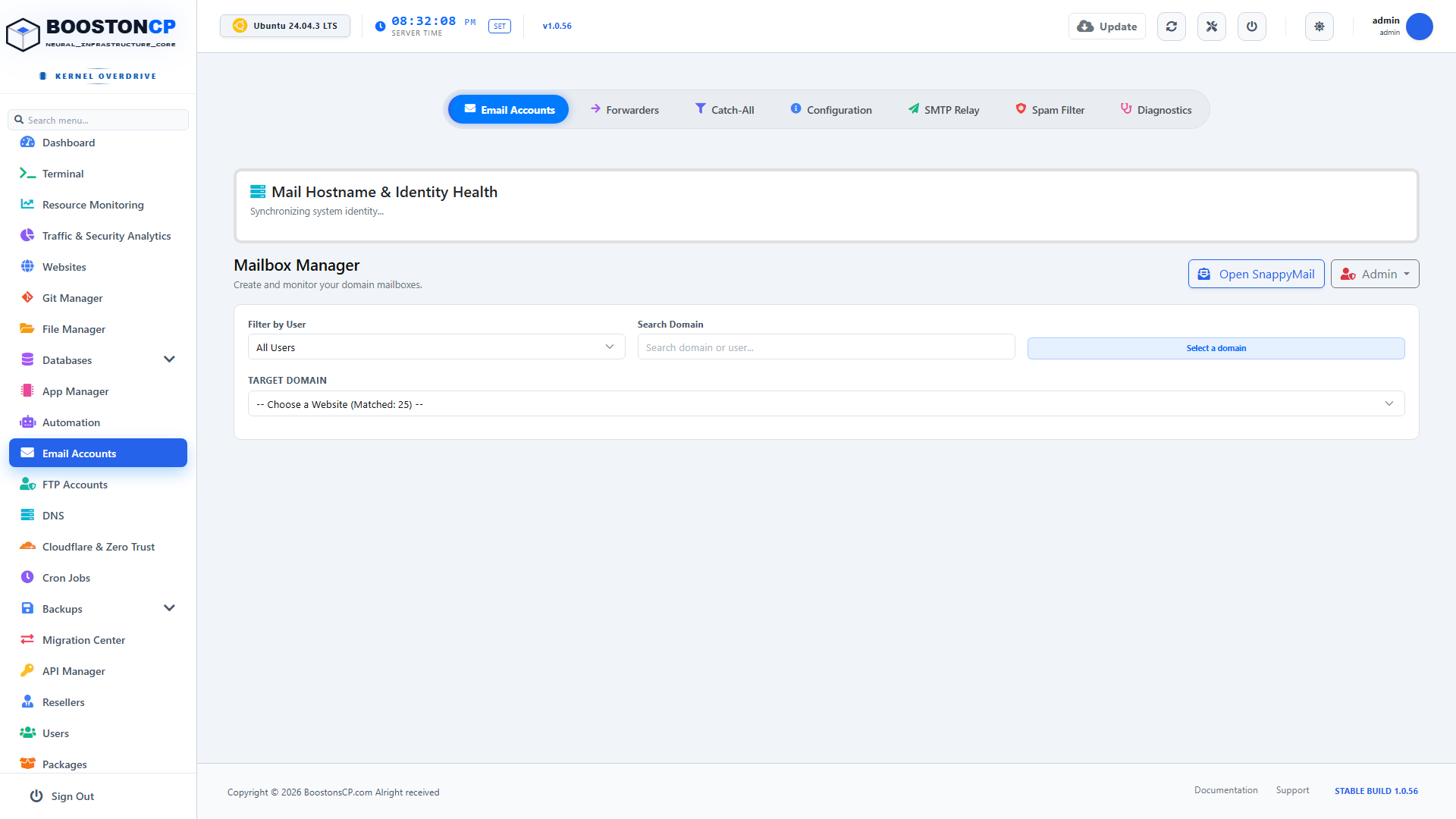Image resolution: width=1456 pixels, height=819 pixels.
Task: Click the server time clock icon
Action: (381, 27)
